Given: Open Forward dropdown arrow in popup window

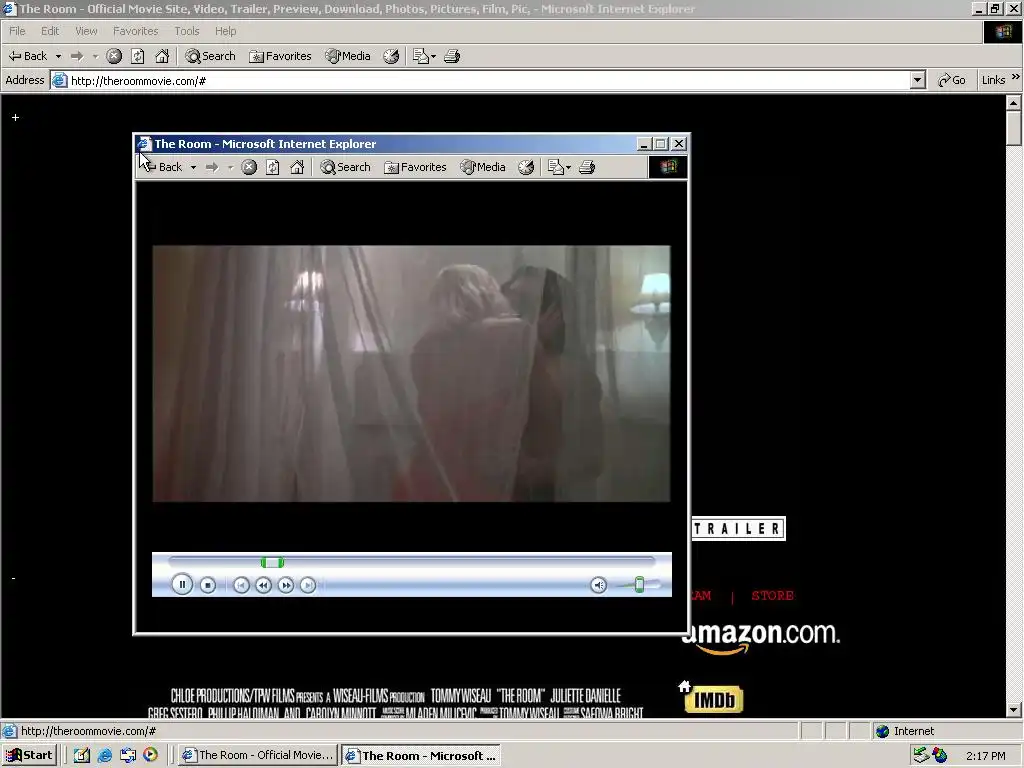Looking at the screenshot, I should pyautogui.click(x=231, y=167).
